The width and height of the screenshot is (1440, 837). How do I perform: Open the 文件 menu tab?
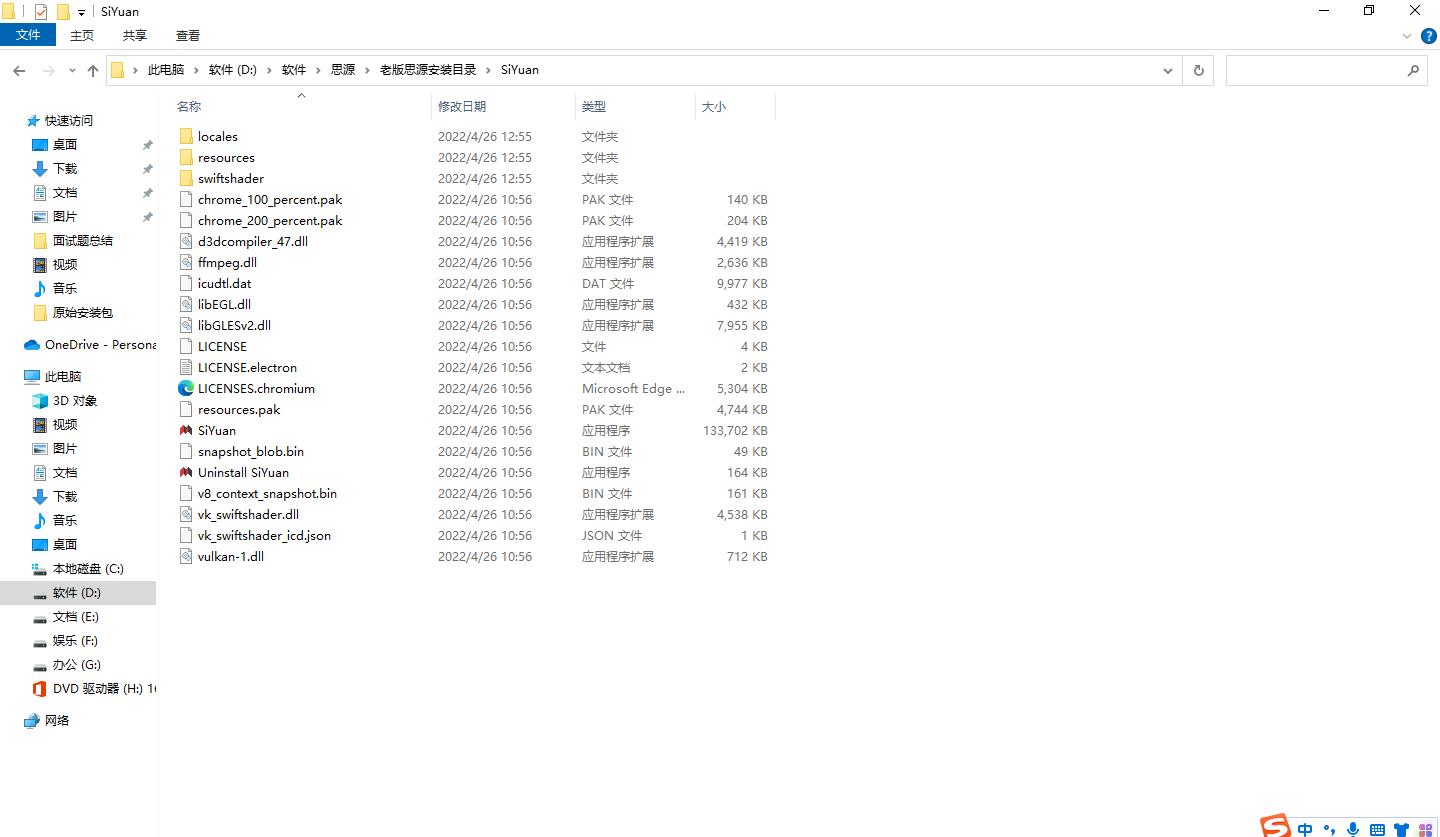[28, 35]
